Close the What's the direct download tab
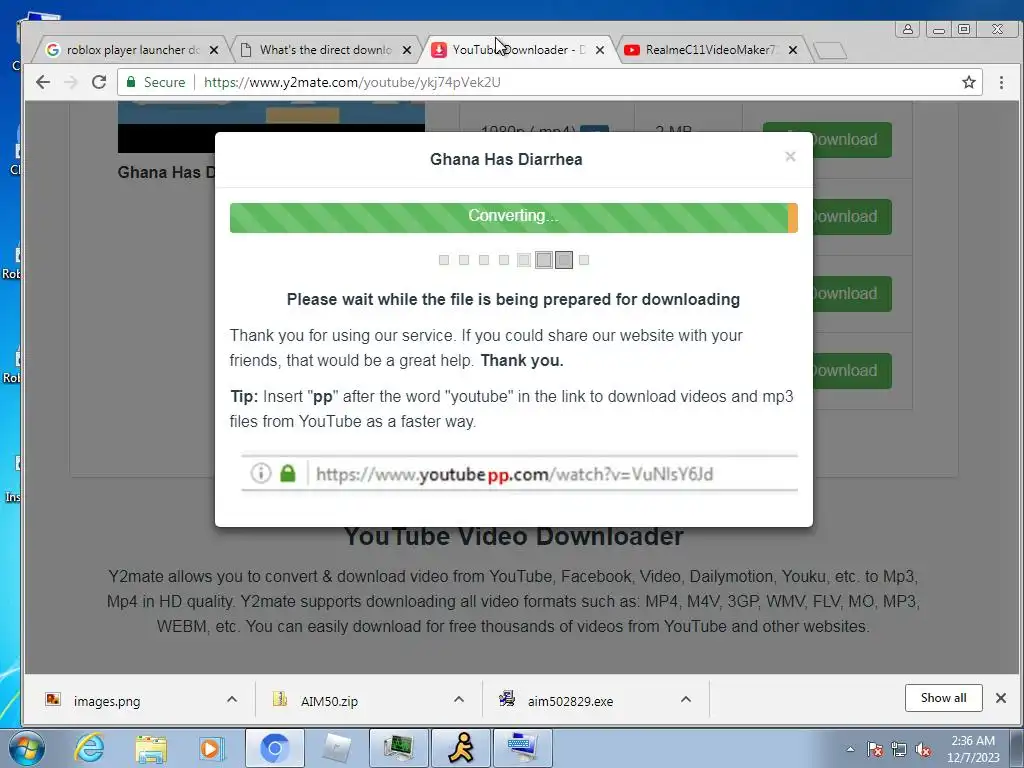This screenshot has width=1024, height=768. (407, 50)
